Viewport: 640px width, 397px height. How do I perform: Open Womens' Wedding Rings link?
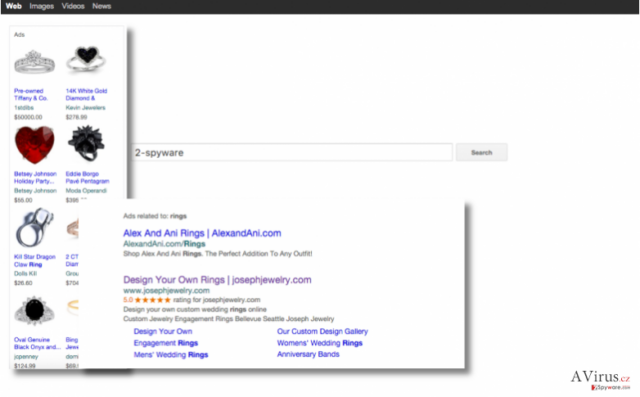pyautogui.click(x=320, y=343)
